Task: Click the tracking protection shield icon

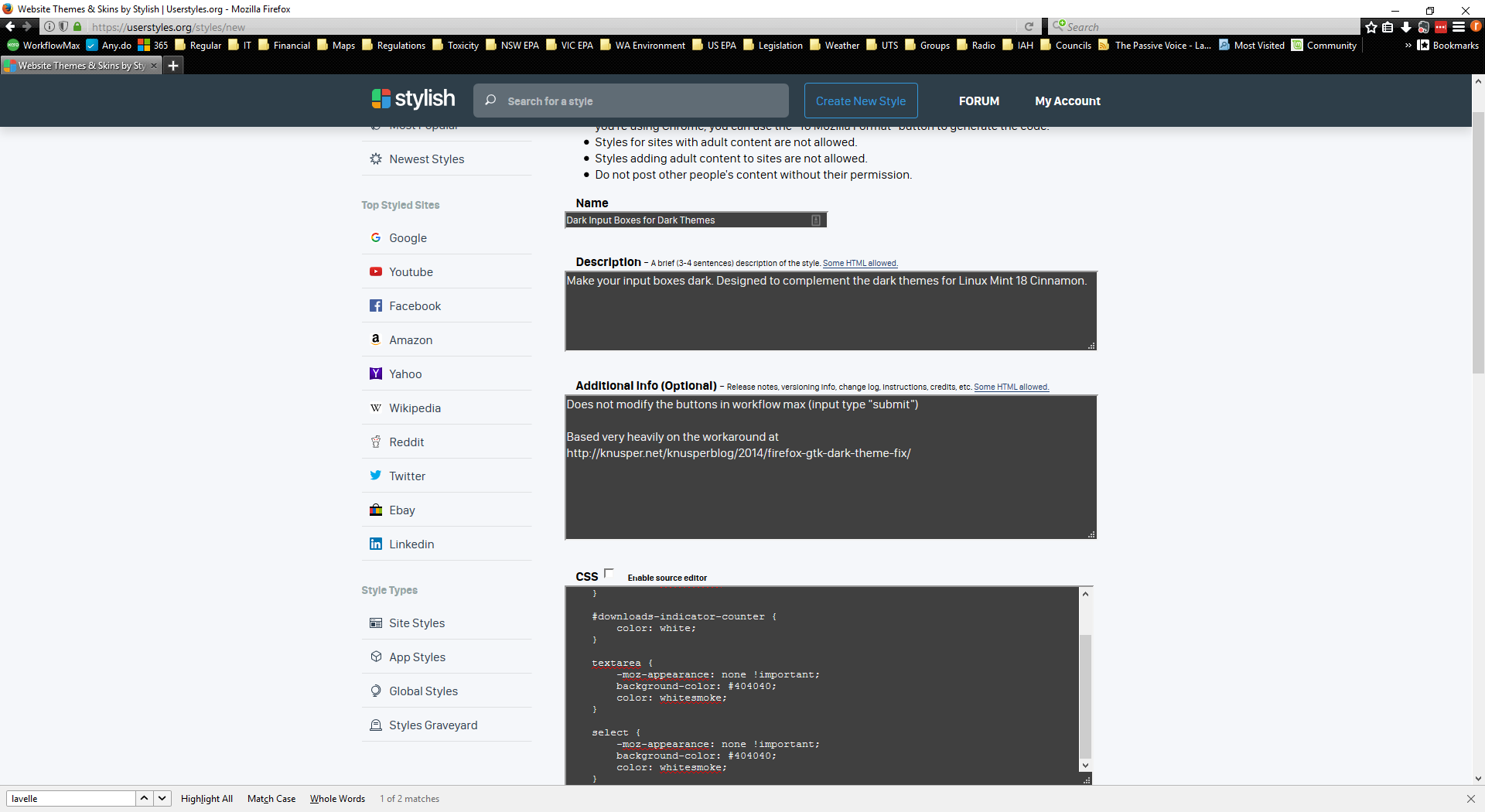Action: [63, 26]
